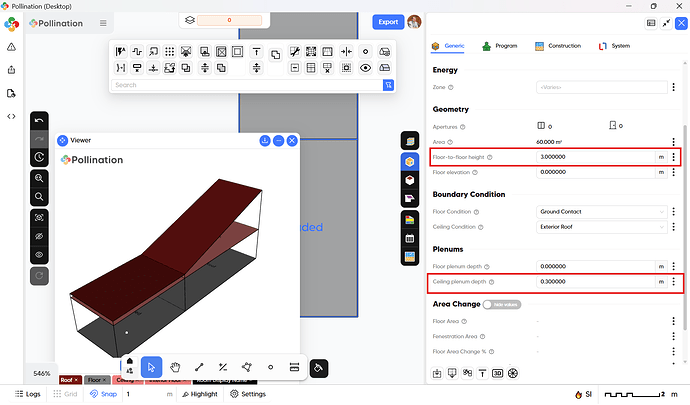Open options for Floor elevation row
This screenshot has height=405, width=690.
pos(673,172)
